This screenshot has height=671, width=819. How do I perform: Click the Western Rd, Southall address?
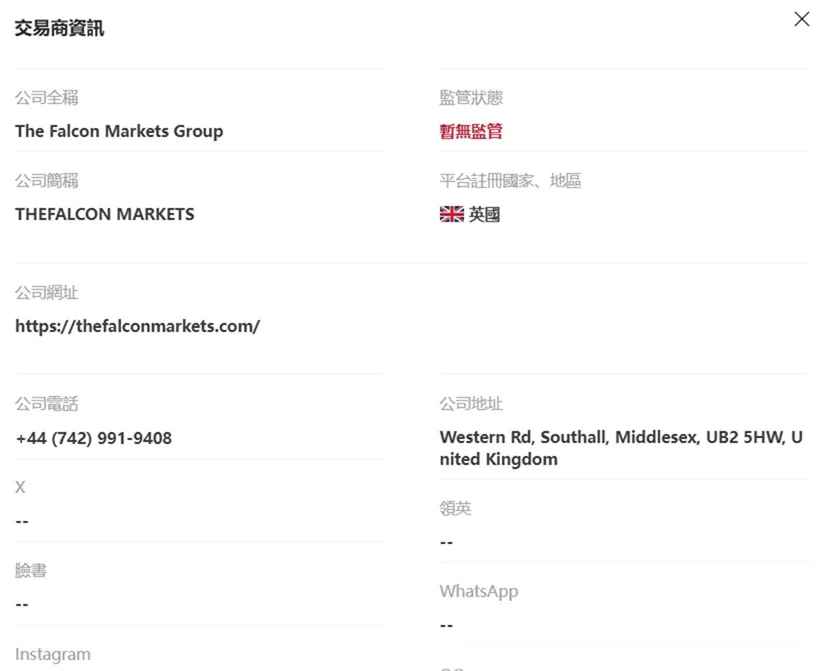point(621,448)
